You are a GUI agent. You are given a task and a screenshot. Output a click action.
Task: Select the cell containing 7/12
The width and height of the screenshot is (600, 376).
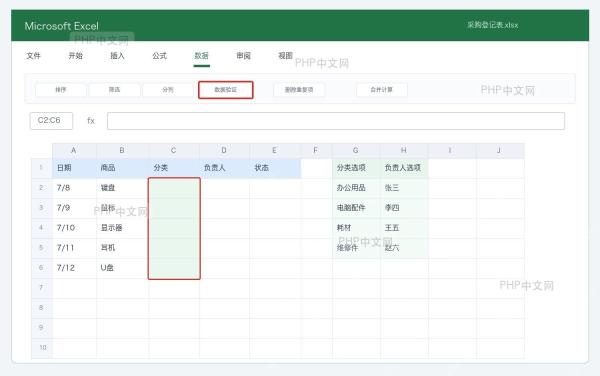tap(74, 268)
